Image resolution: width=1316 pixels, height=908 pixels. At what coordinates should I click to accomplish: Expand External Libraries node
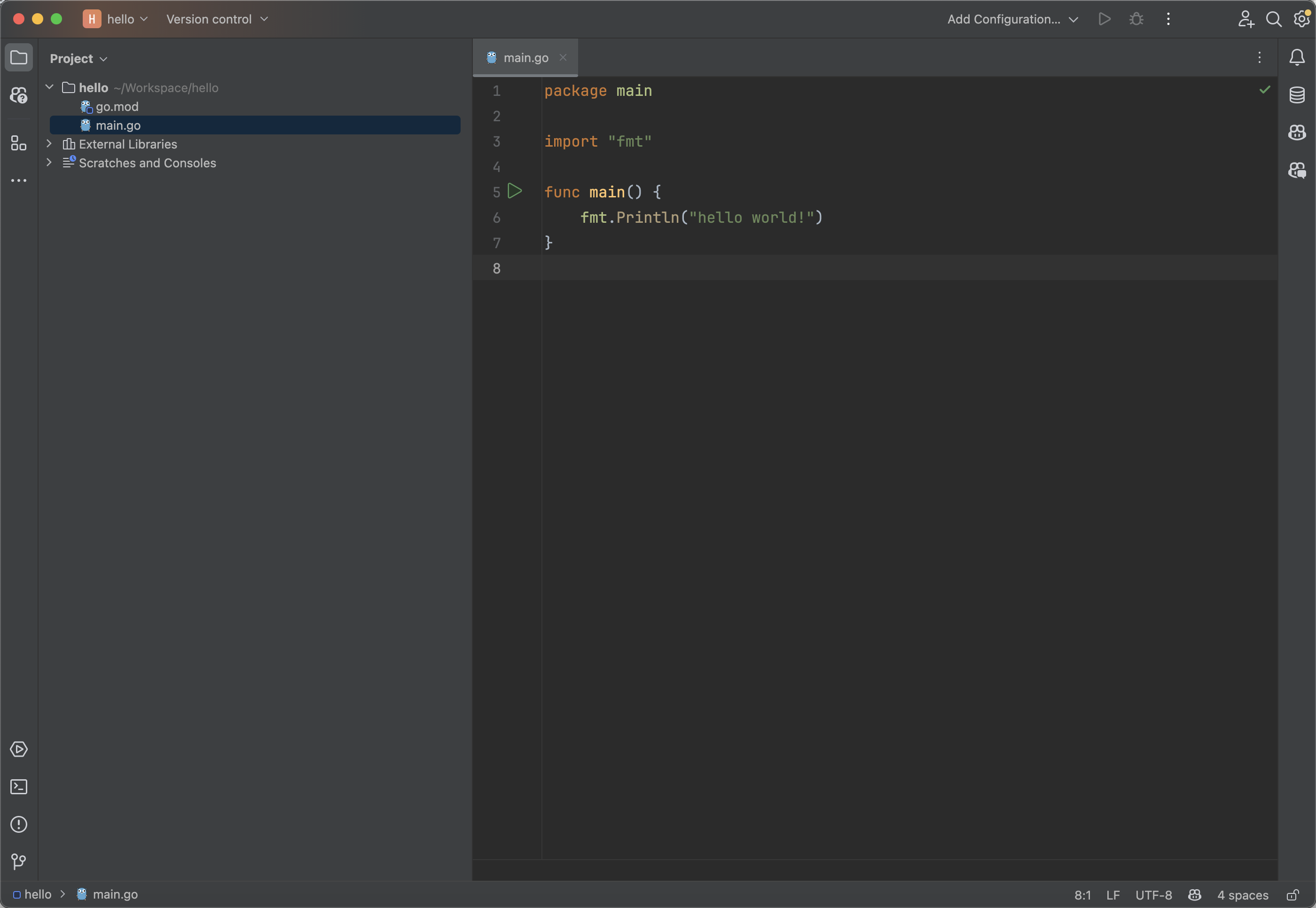[x=49, y=144]
